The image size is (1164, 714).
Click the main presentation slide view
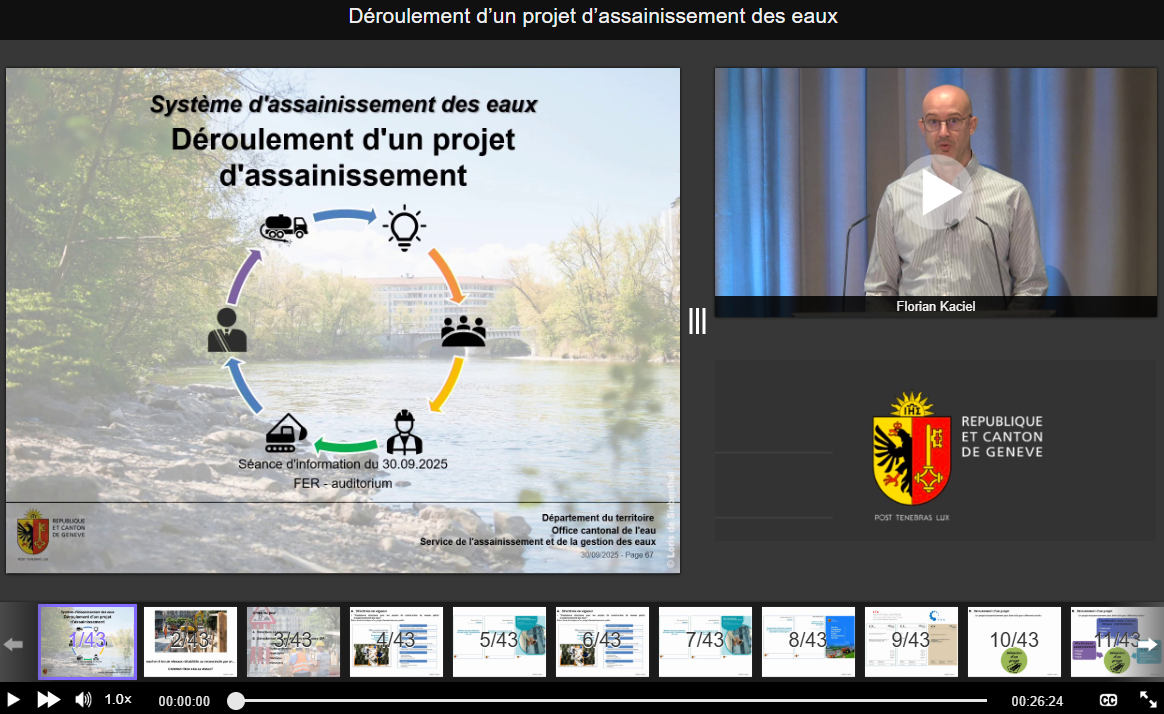(x=343, y=320)
